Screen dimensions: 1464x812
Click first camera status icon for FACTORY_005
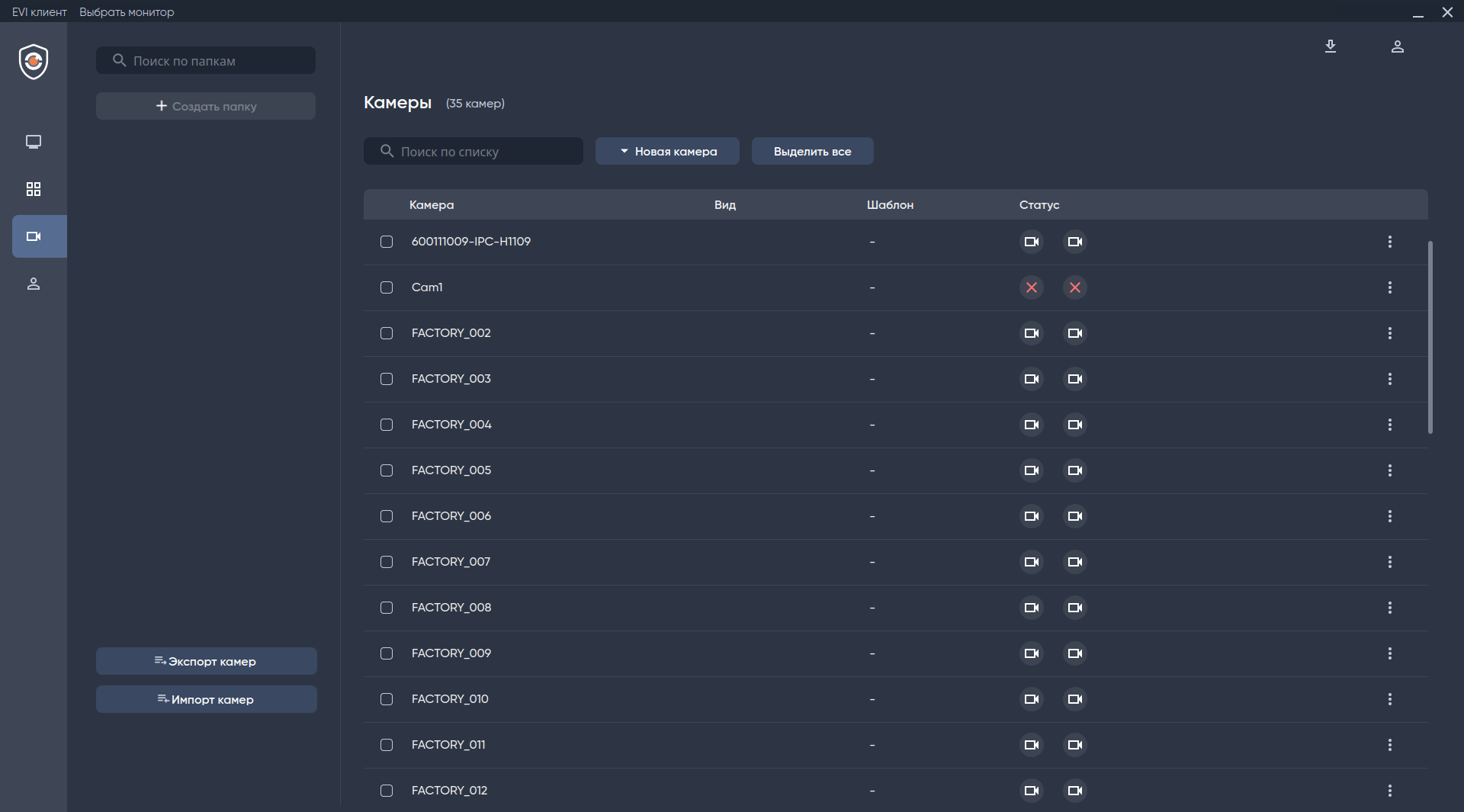coord(1031,470)
